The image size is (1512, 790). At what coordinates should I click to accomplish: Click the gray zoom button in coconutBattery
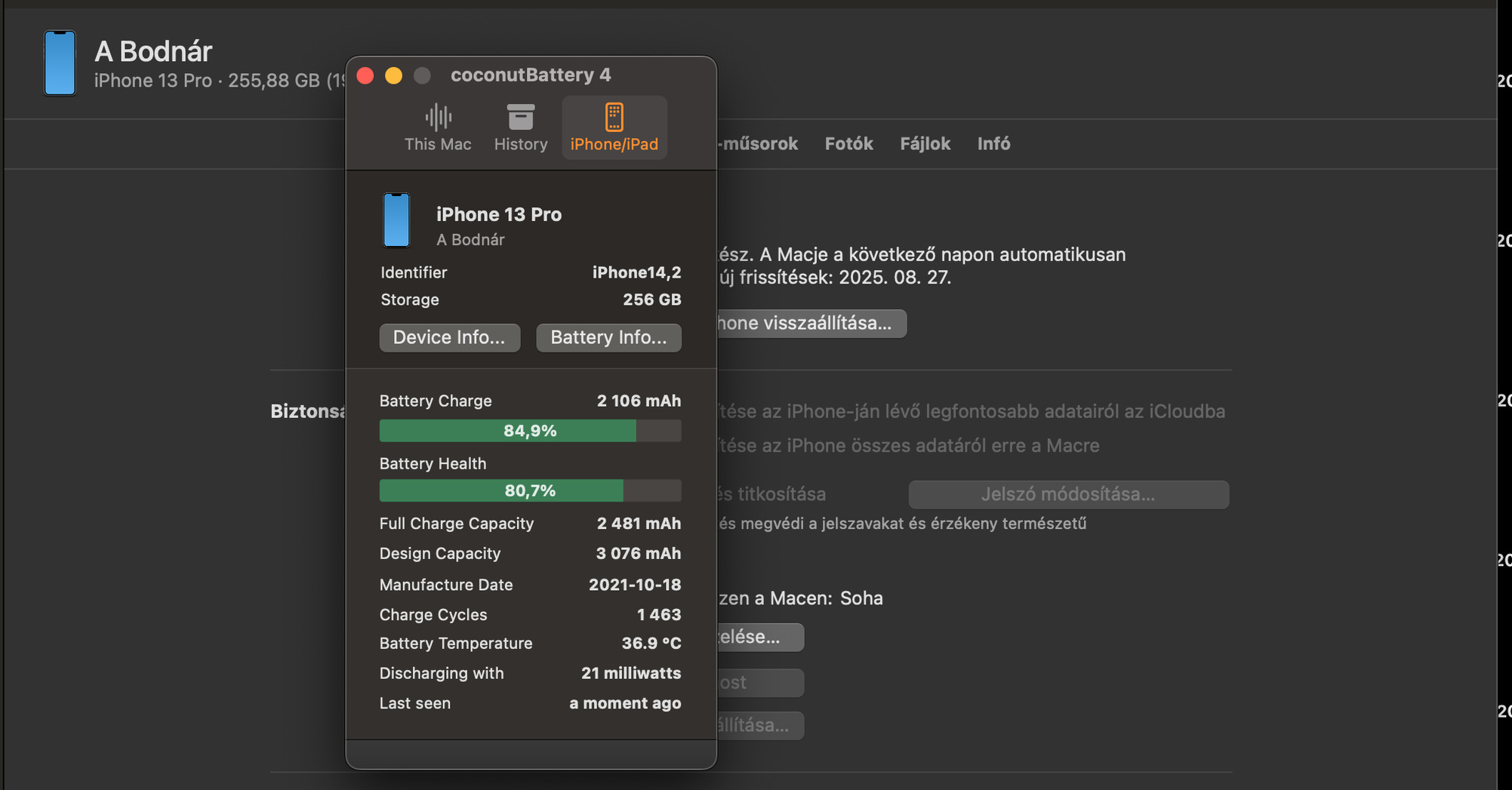422,75
